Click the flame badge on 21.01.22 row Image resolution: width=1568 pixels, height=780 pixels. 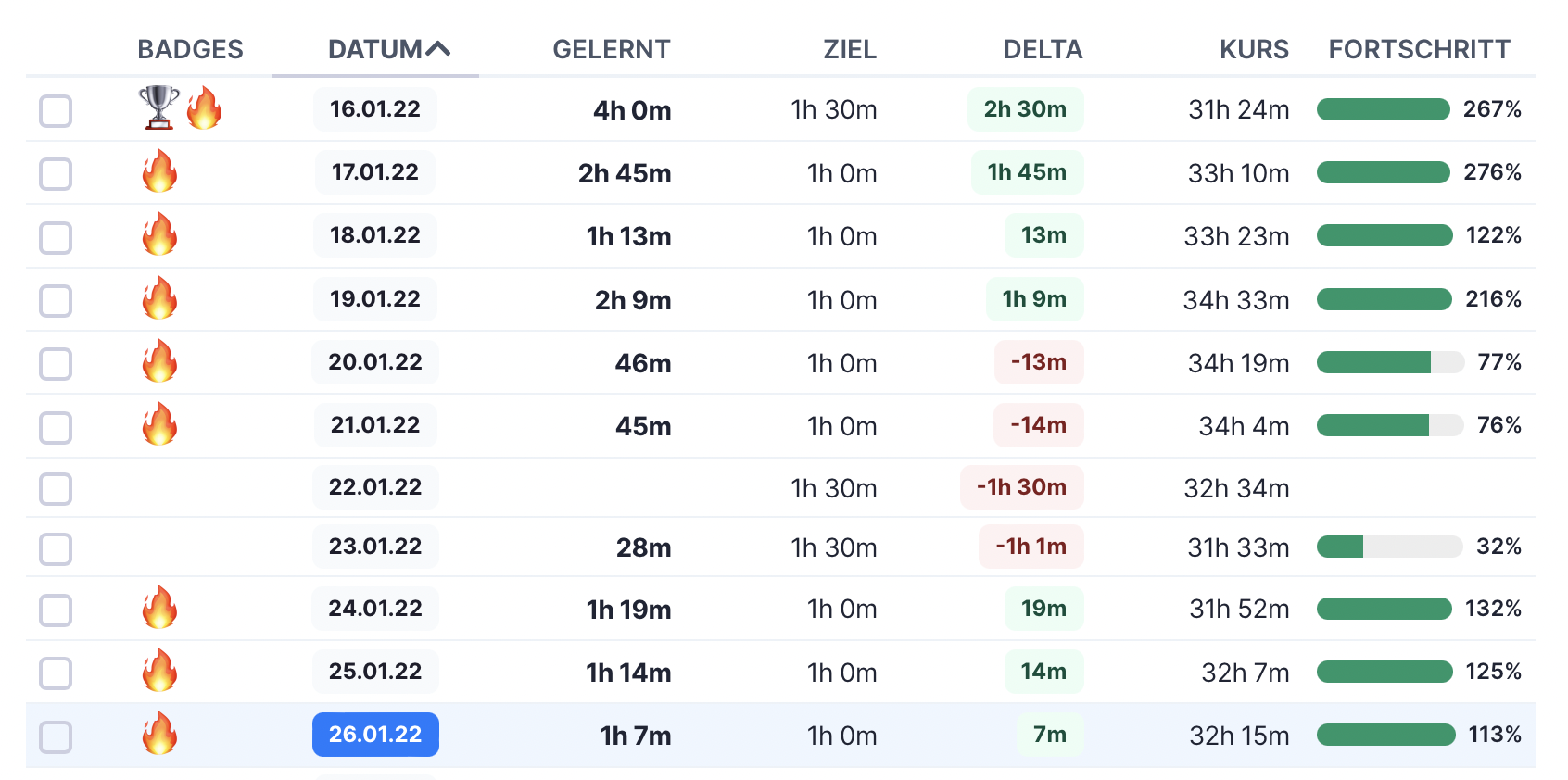coord(159,424)
